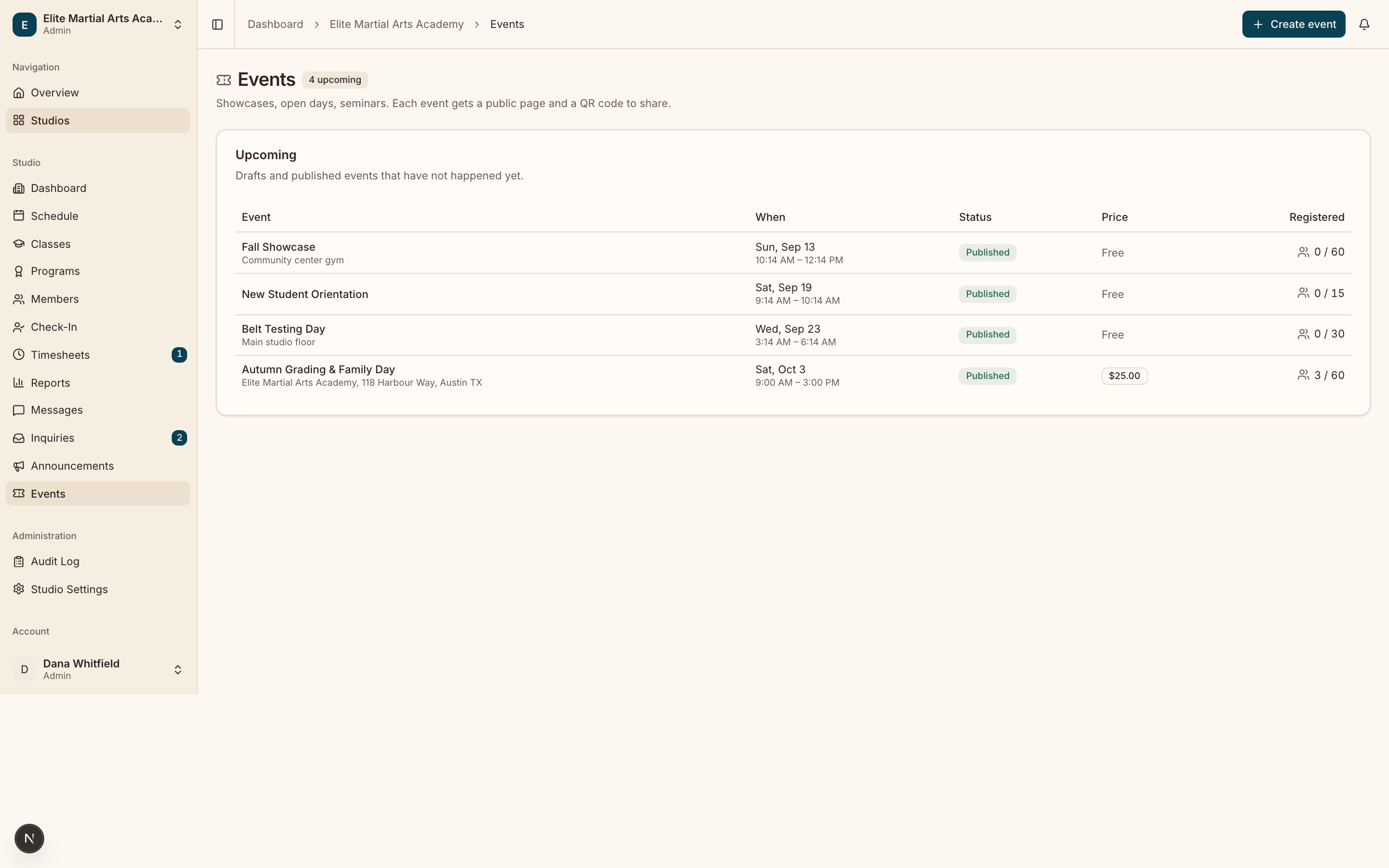The height and width of the screenshot is (868, 1389).
Task: Click Free price in New Student Orientation row
Action: [x=1112, y=295]
